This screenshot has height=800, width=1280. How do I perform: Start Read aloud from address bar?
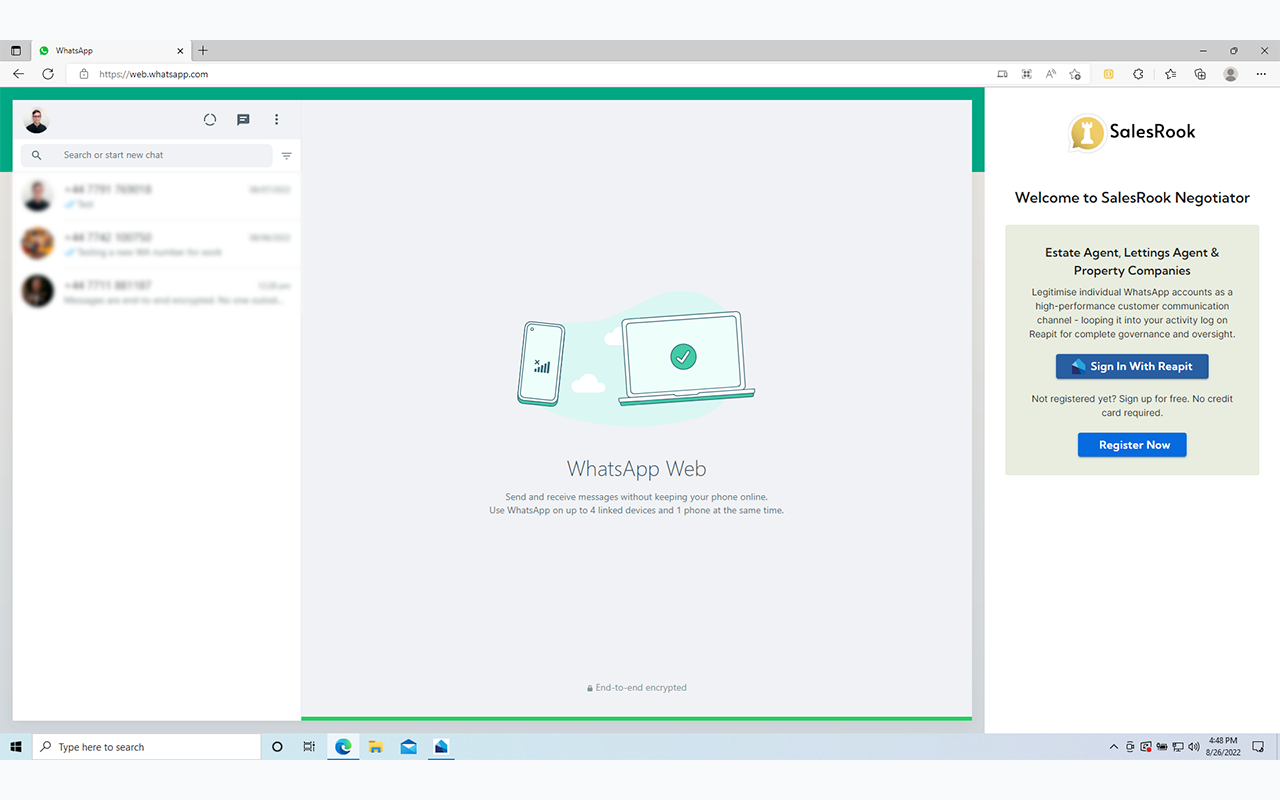tap(1051, 74)
